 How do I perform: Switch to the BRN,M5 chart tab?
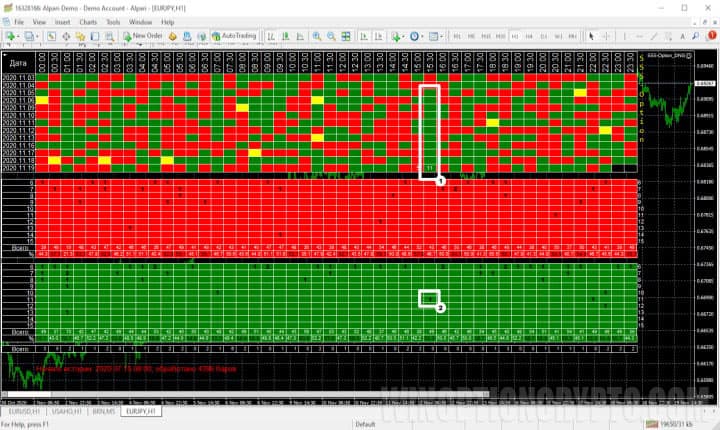point(102,410)
